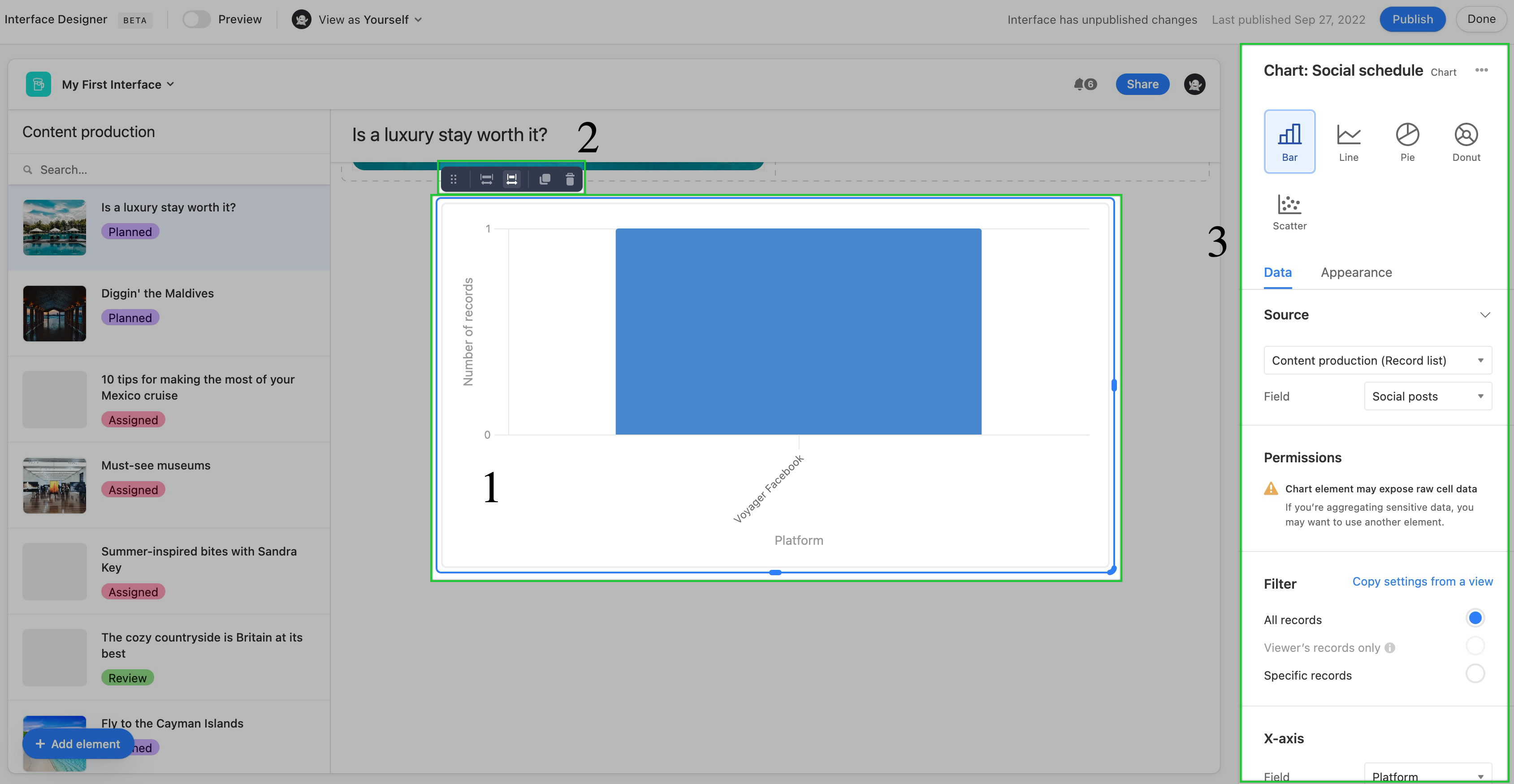1514x784 pixels.
Task: Click the Assigned tag under Must-see museums
Action: (x=133, y=490)
